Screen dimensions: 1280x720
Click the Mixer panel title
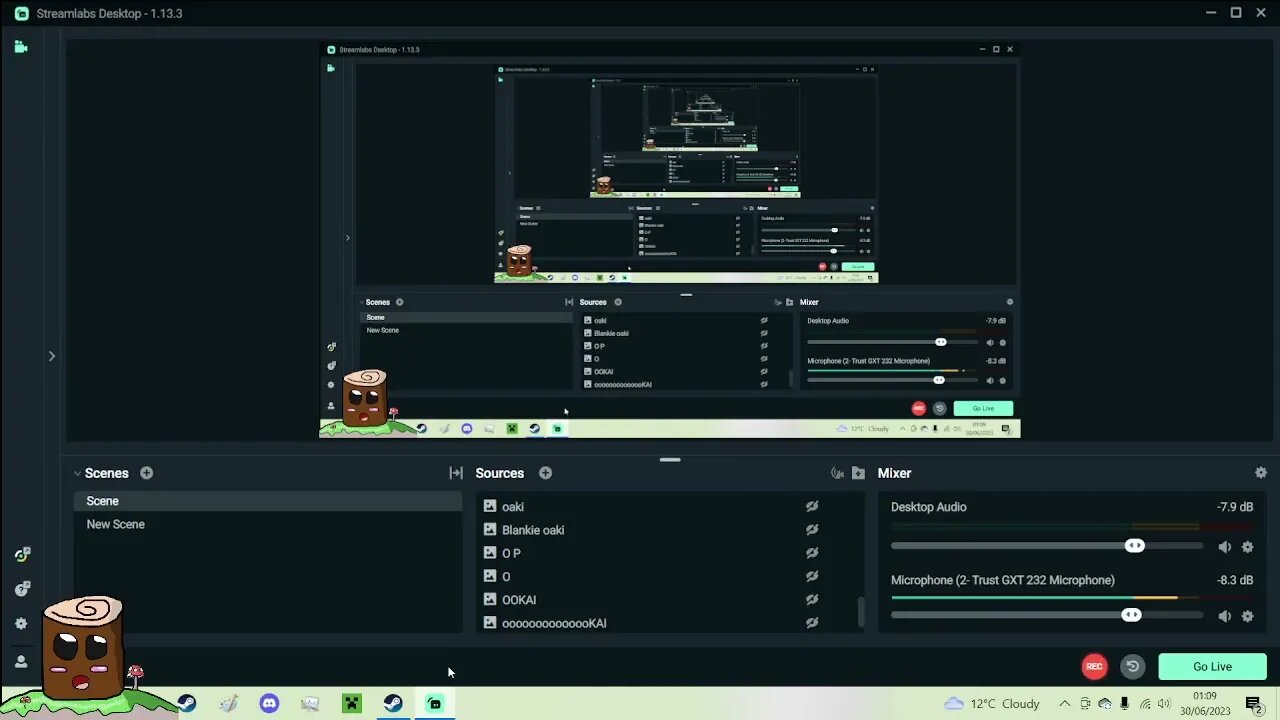click(x=894, y=473)
